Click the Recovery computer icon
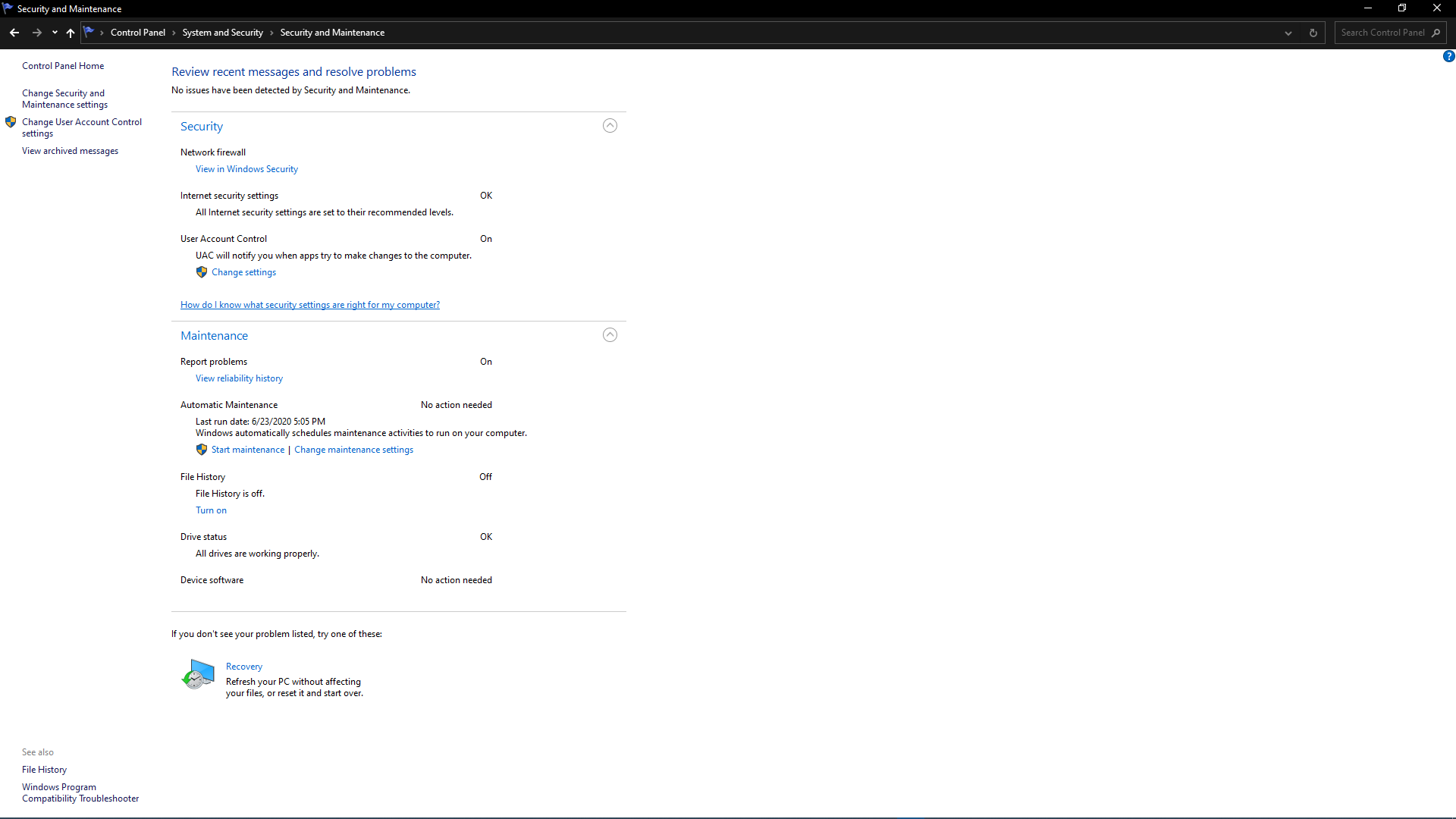Image resolution: width=1456 pixels, height=819 pixels. [198, 674]
